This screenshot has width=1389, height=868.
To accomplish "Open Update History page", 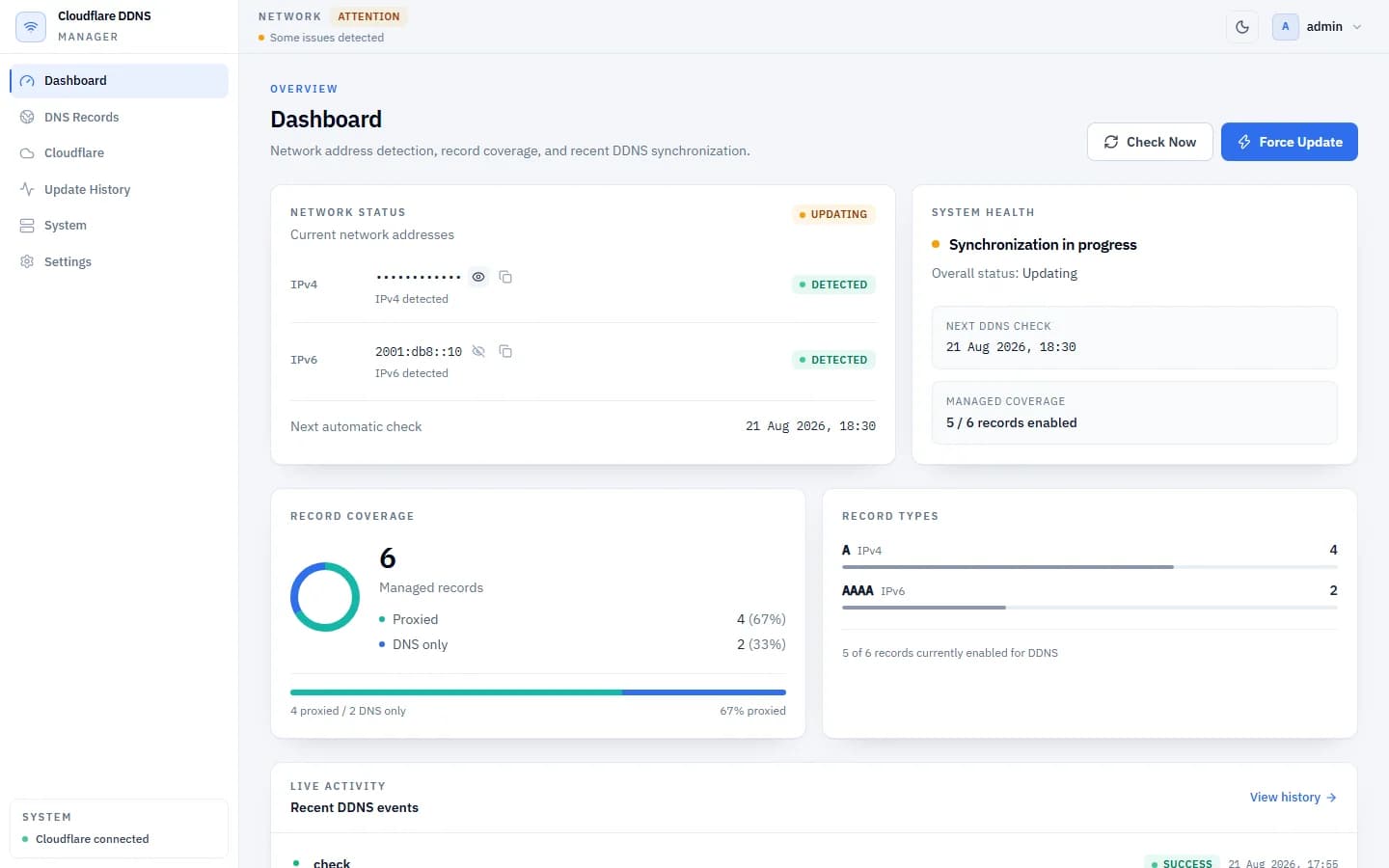I will click(x=119, y=189).
